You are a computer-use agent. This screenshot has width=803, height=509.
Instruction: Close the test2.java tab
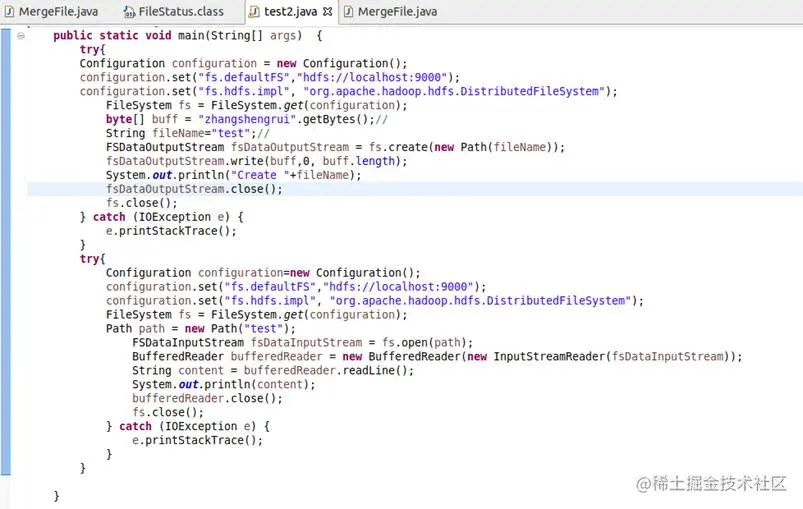(328, 11)
